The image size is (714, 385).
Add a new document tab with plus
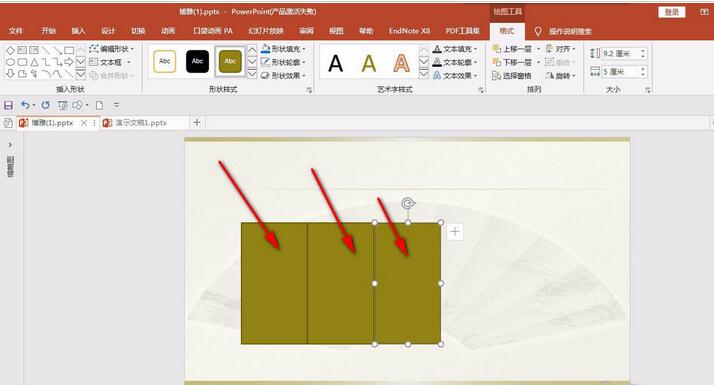(x=197, y=123)
